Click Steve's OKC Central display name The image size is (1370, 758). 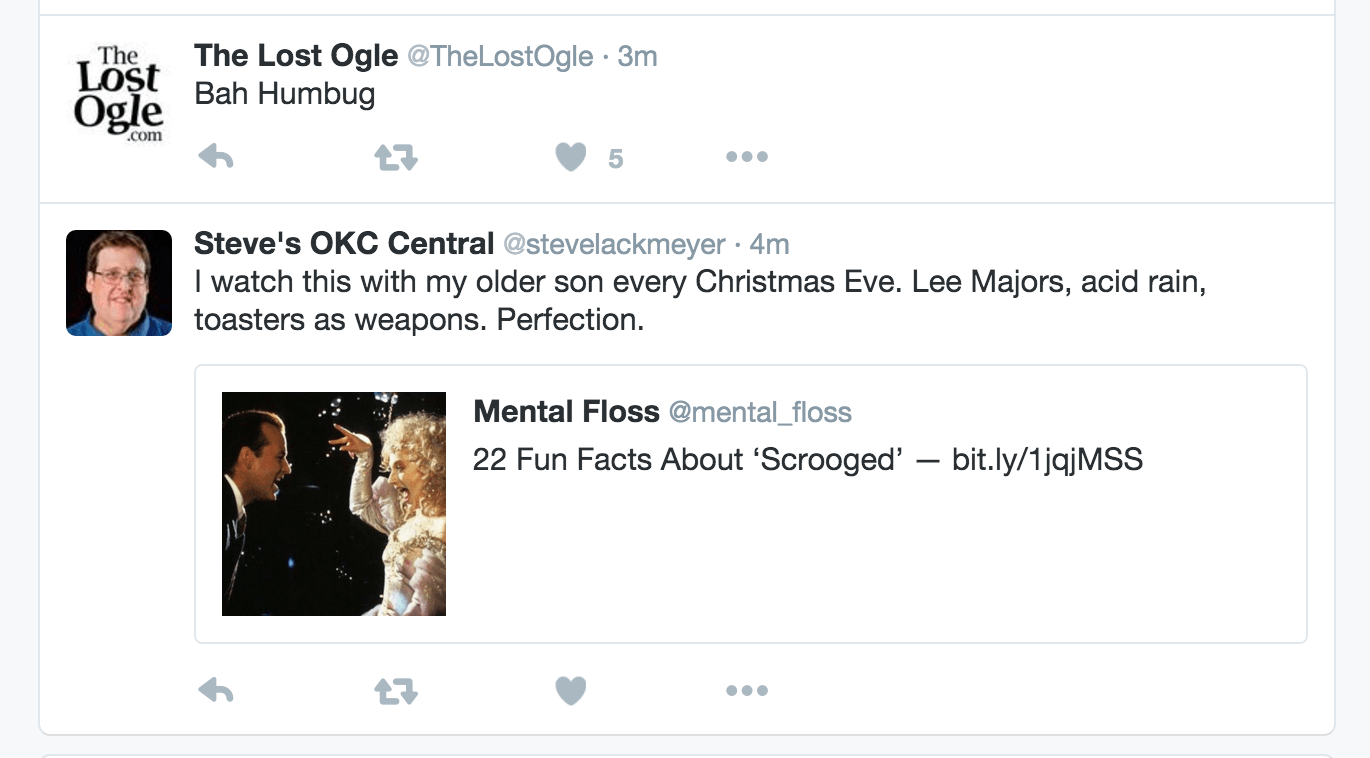[x=344, y=243]
